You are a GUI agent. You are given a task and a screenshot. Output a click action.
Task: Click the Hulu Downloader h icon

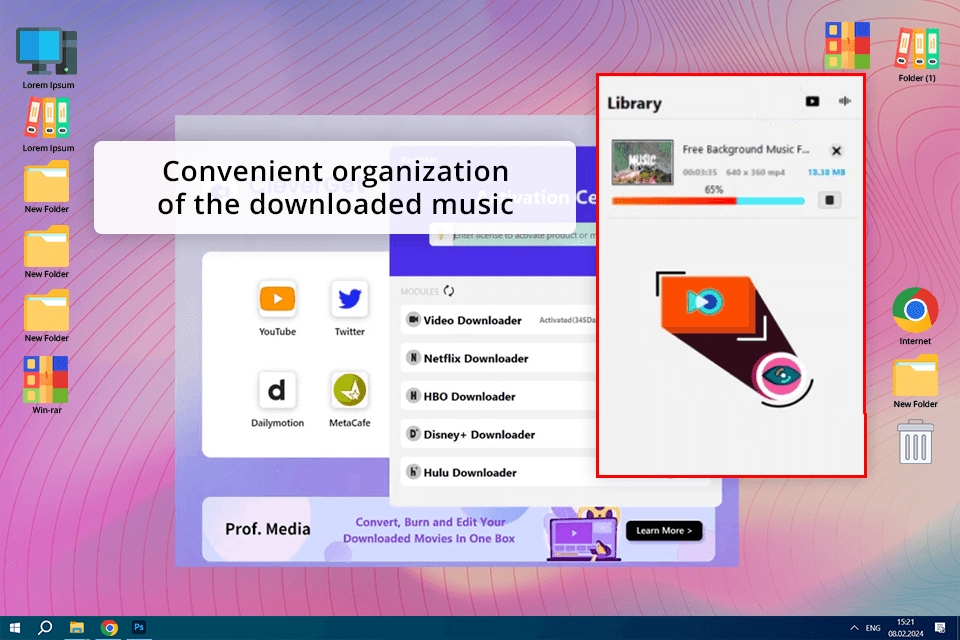413,472
